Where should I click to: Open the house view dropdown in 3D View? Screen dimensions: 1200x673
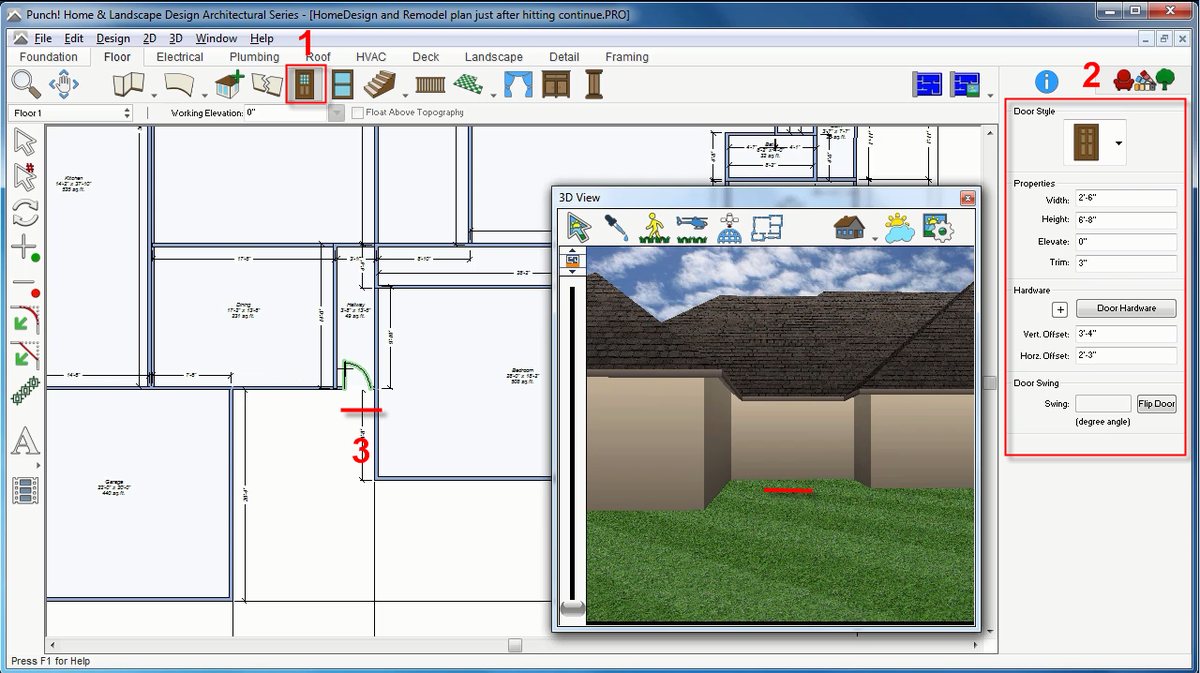coord(875,238)
